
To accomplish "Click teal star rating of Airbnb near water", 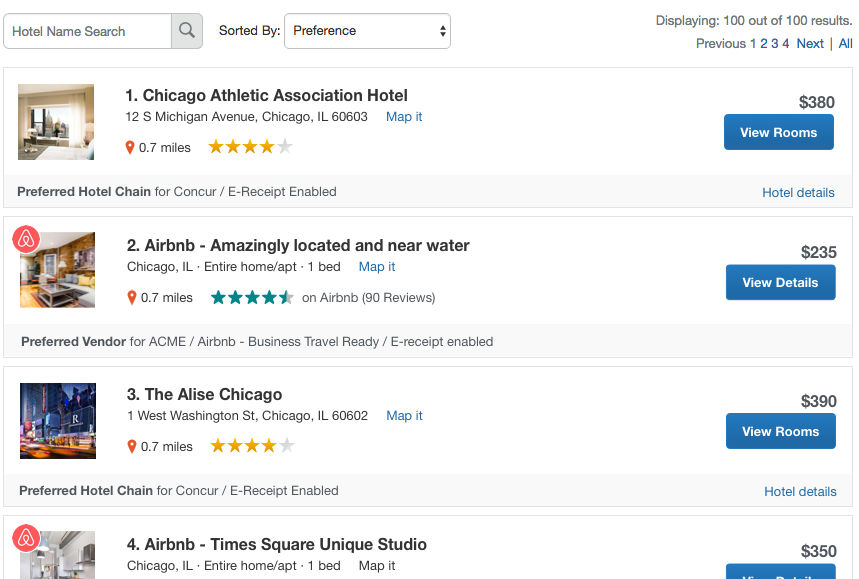I will tap(253, 297).
